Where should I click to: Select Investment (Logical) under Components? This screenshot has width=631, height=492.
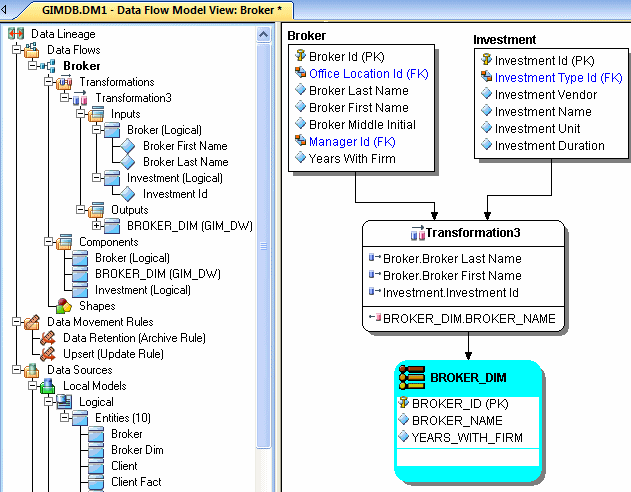pos(143,290)
